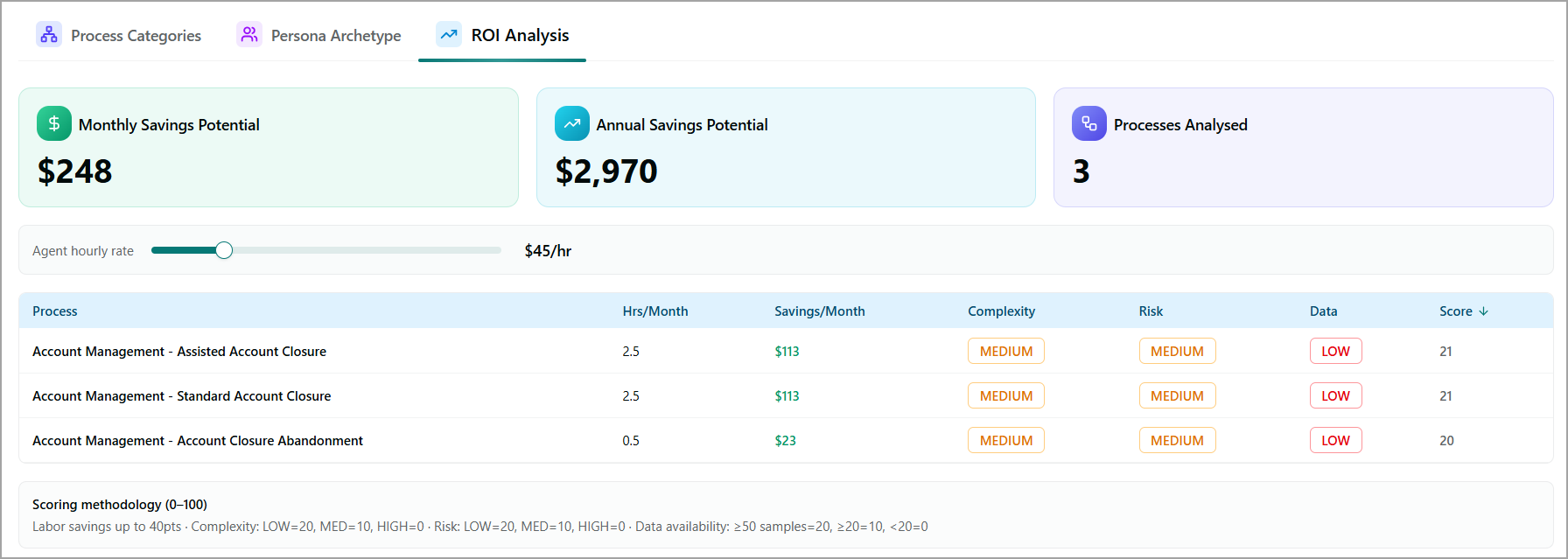Click the 0.5 hours value for Closure Abandonment
This screenshot has height=559, width=1568.
pos(631,441)
